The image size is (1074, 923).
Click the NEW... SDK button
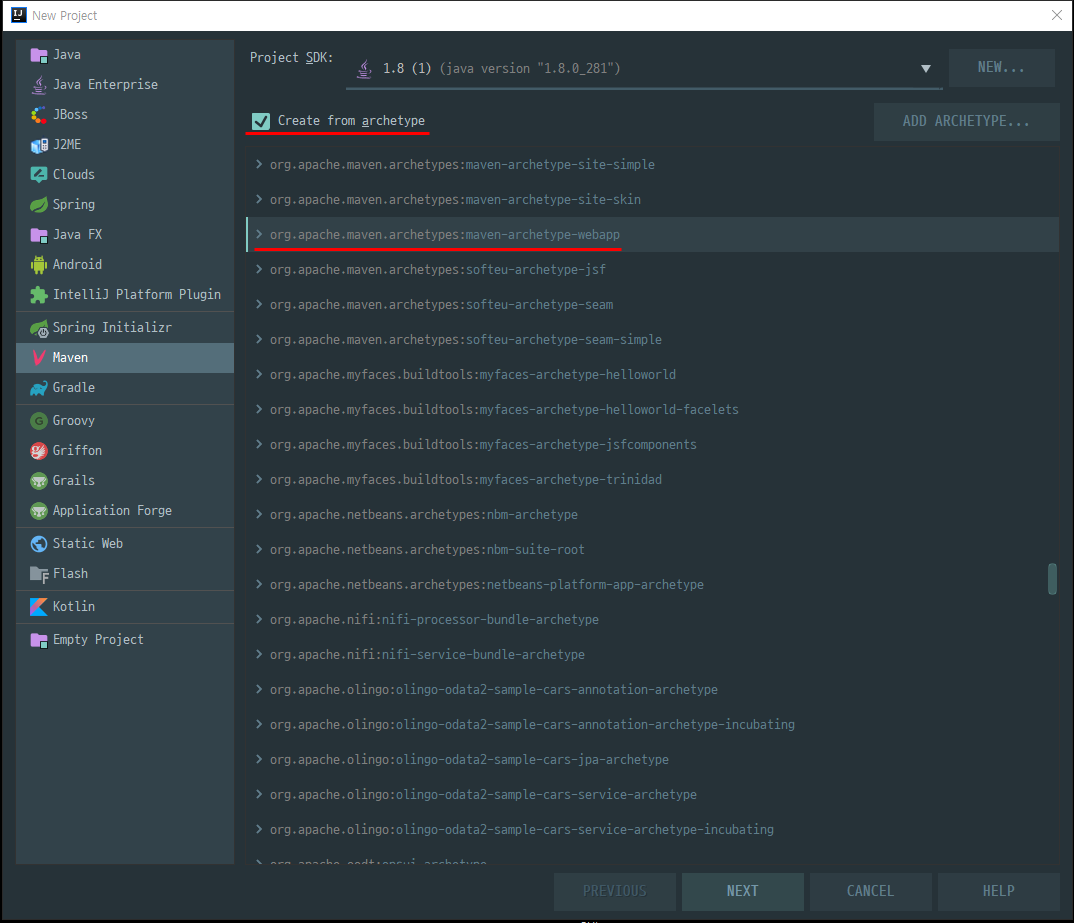[x=1001, y=68]
